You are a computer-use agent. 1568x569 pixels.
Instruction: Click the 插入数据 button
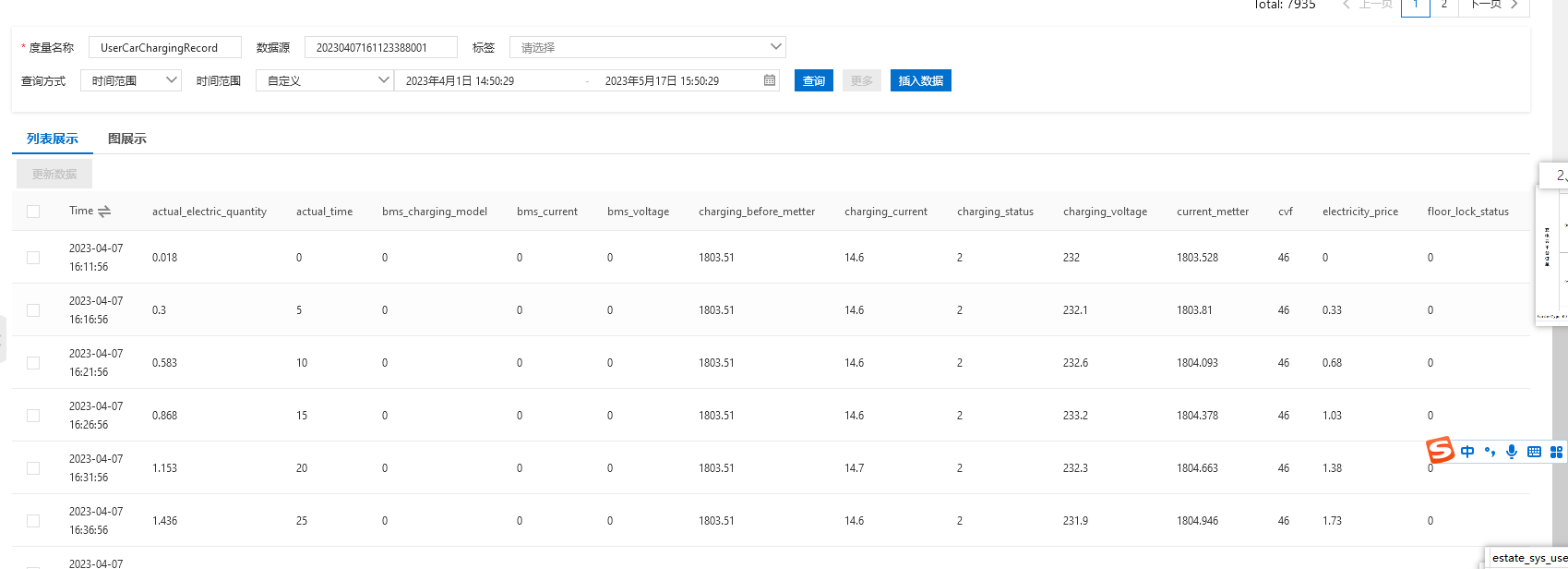[x=921, y=80]
